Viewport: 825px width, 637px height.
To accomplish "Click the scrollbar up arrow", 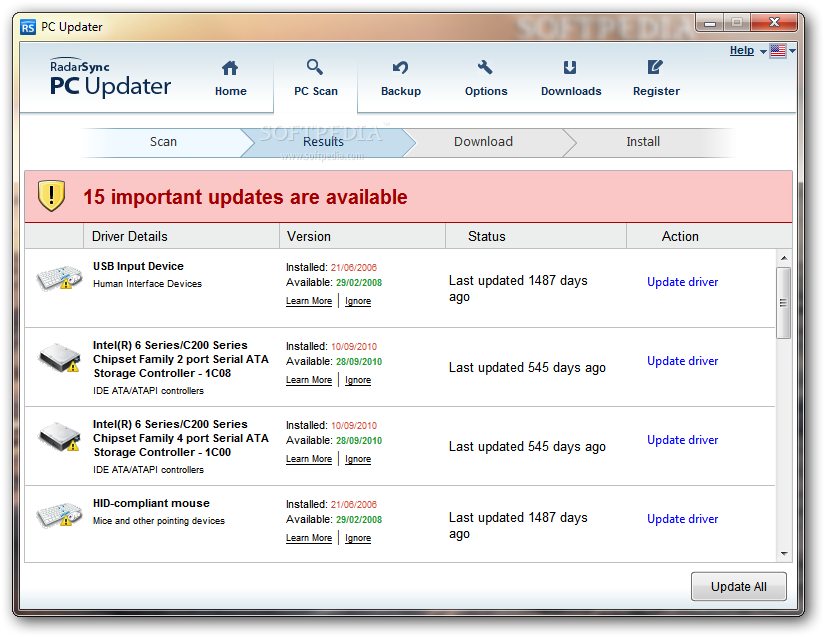I will click(784, 258).
